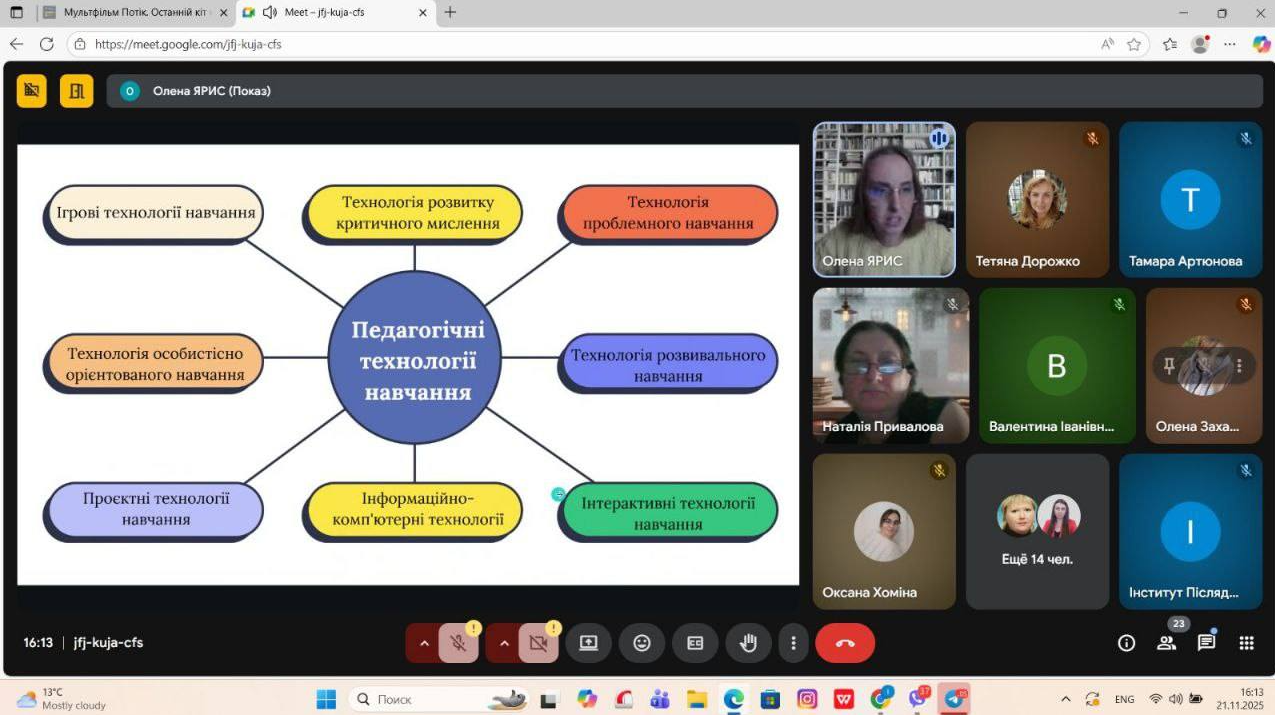Pin Олена Заха... tile with pin icon
The width and height of the screenshot is (1275, 715).
pos(1168,366)
